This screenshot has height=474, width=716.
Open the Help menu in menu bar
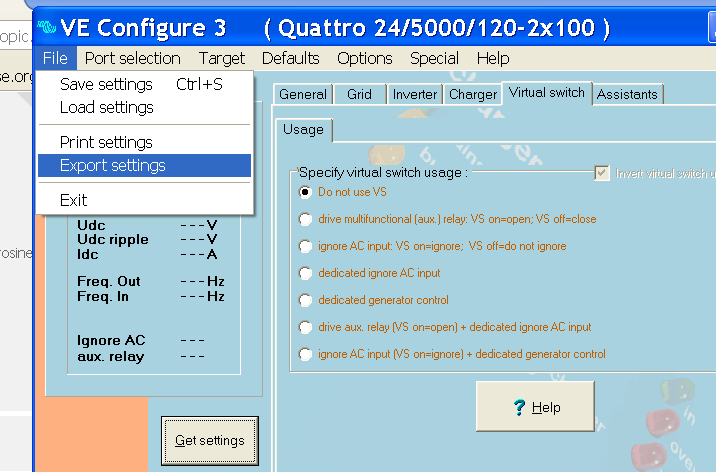tap(493, 58)
